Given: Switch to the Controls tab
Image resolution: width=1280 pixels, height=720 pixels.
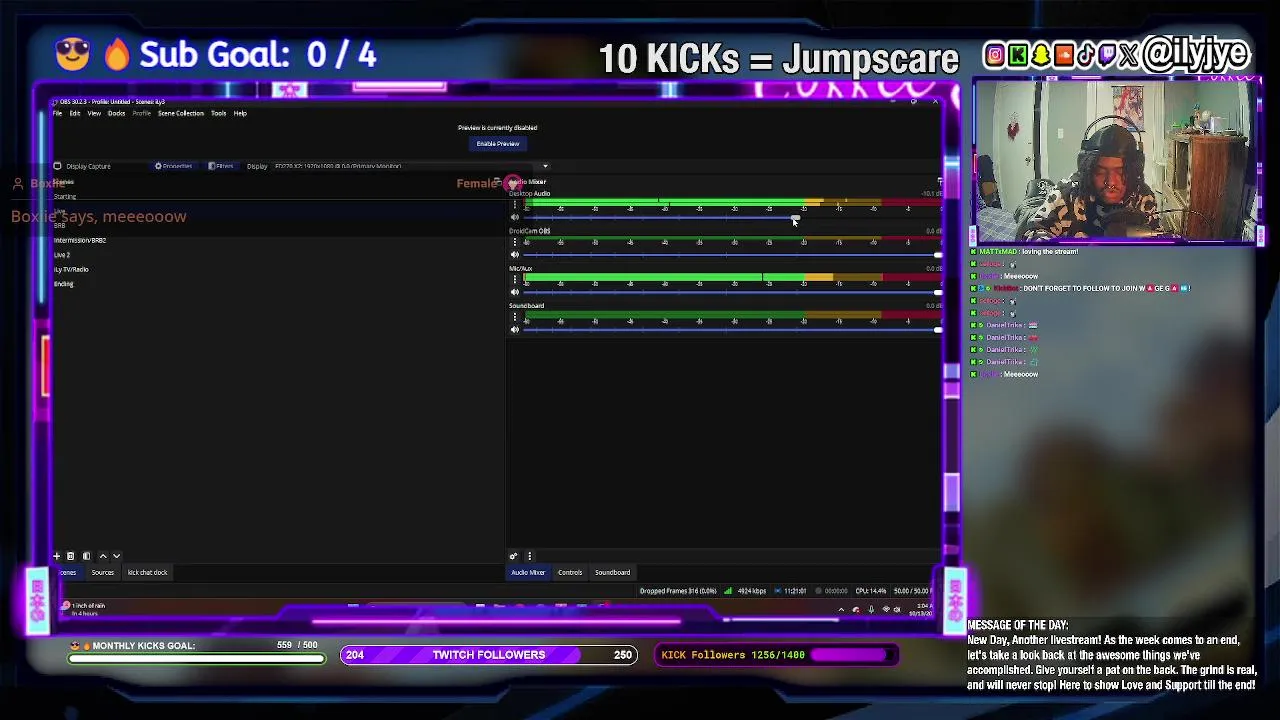Looking at the screenshot, I should click(570, 573).
